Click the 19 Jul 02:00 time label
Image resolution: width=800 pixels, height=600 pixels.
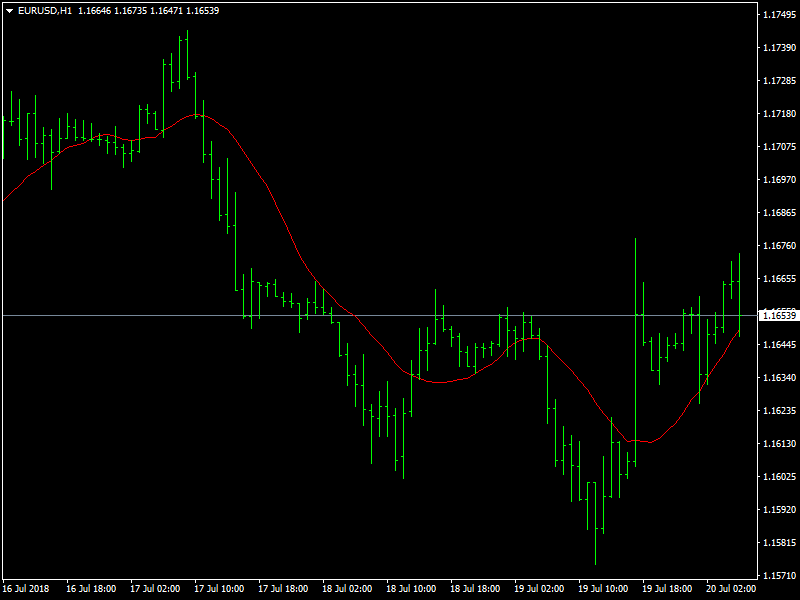(x=539, y=589)
